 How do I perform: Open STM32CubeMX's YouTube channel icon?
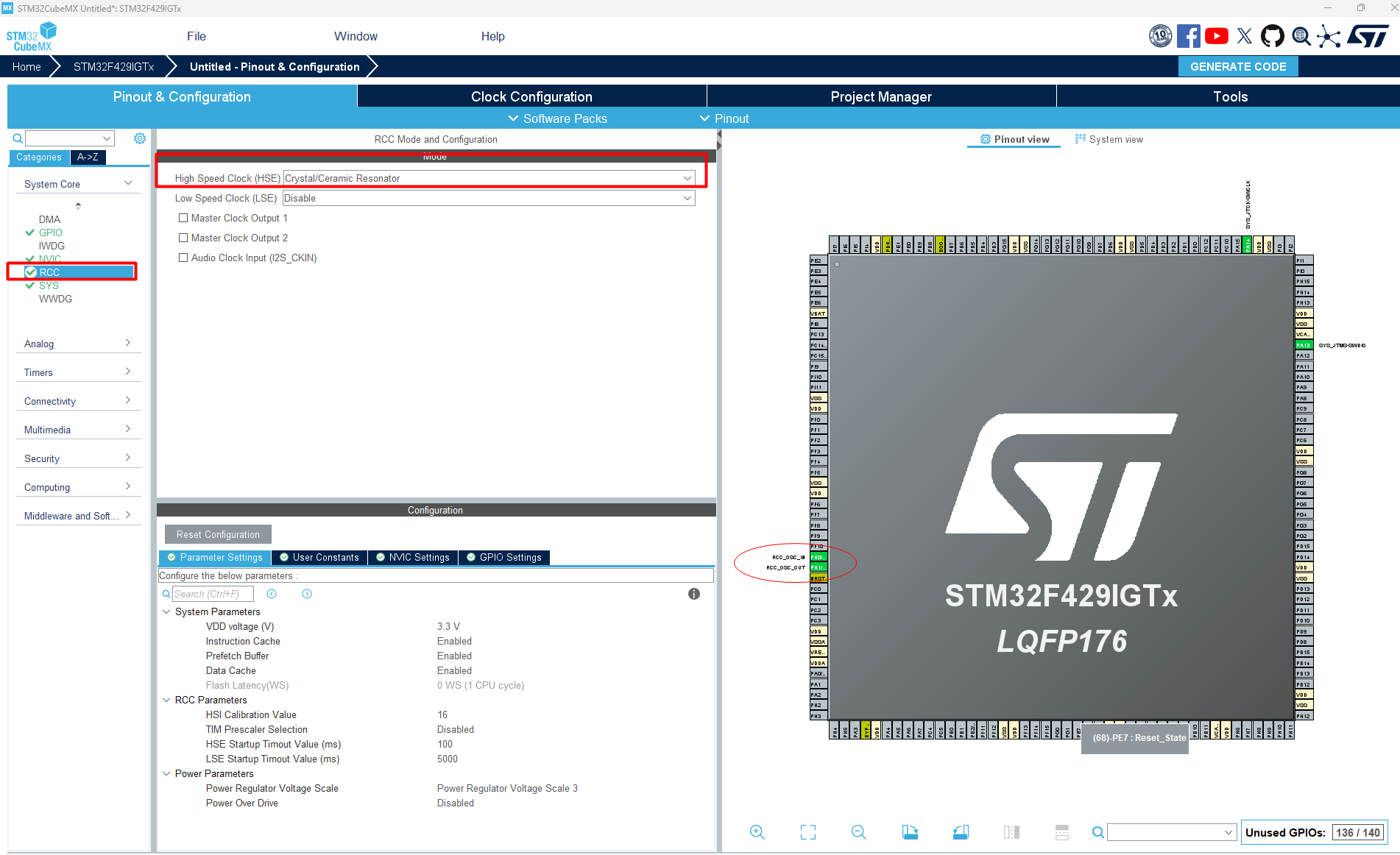point(1217,35)
